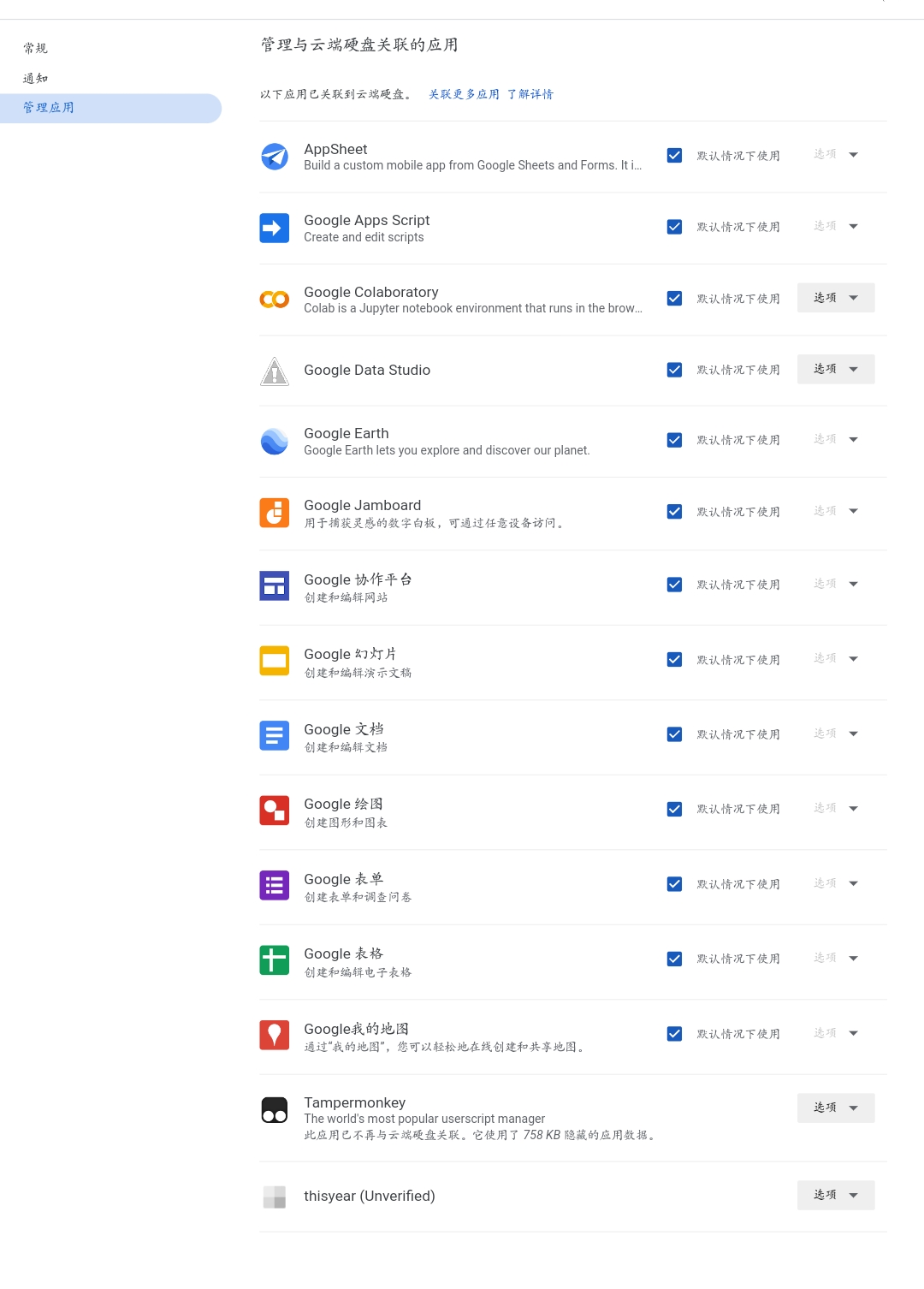This screenshot has width=924, height=1289.
Task: Expand the 选项 menu for AppSheet
Action: (836, 155)
